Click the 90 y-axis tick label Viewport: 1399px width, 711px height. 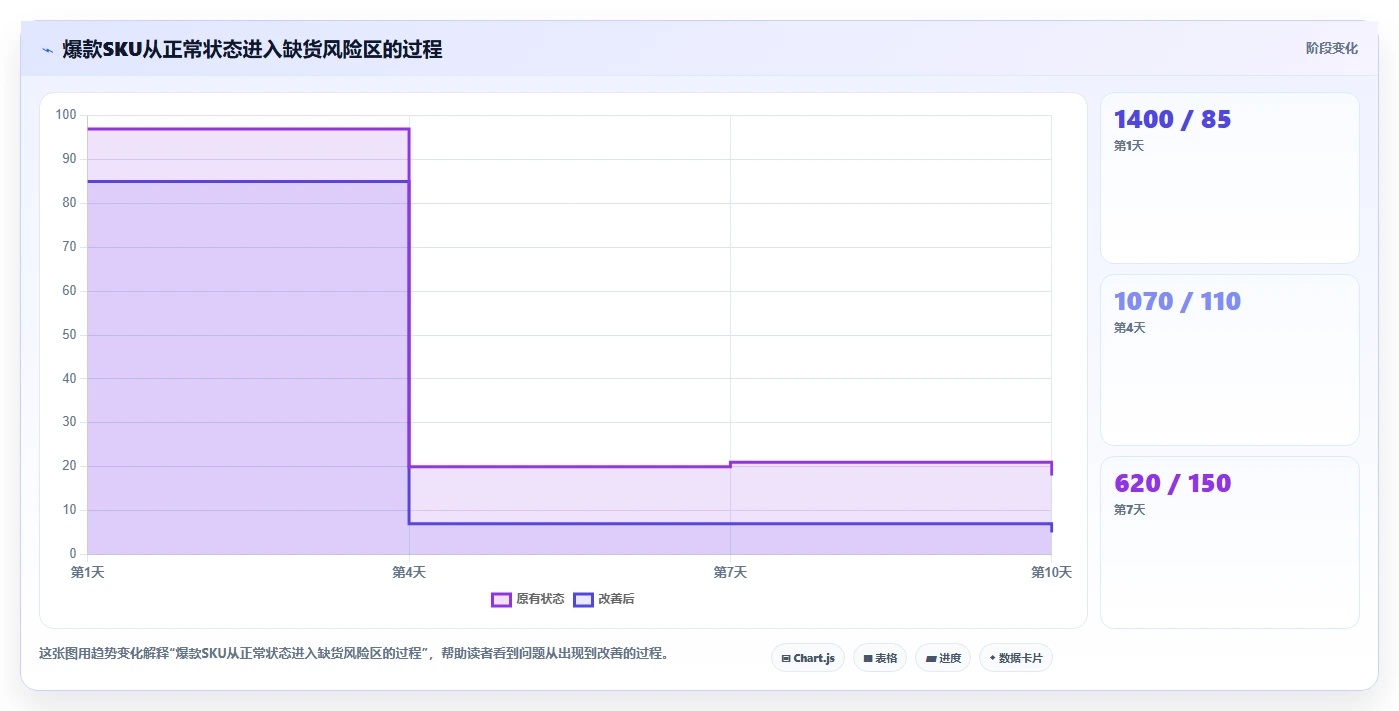(x=69, y=159)
